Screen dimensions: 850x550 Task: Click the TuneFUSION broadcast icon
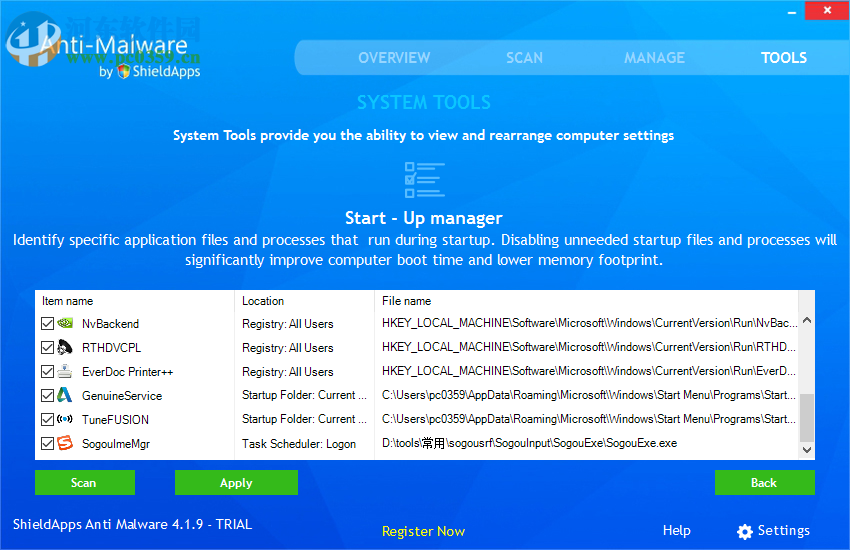(x=65, y=419)
